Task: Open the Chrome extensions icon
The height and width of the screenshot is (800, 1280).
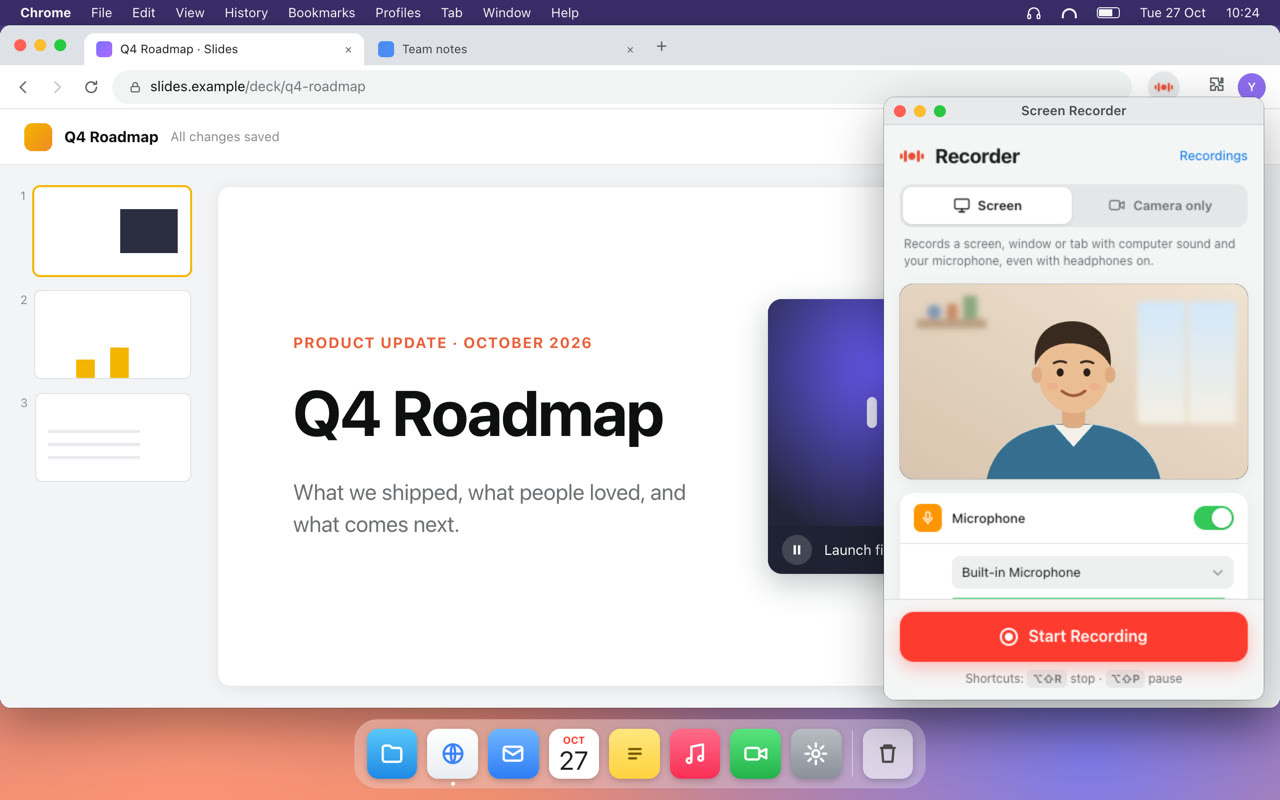Action: 1216,86
